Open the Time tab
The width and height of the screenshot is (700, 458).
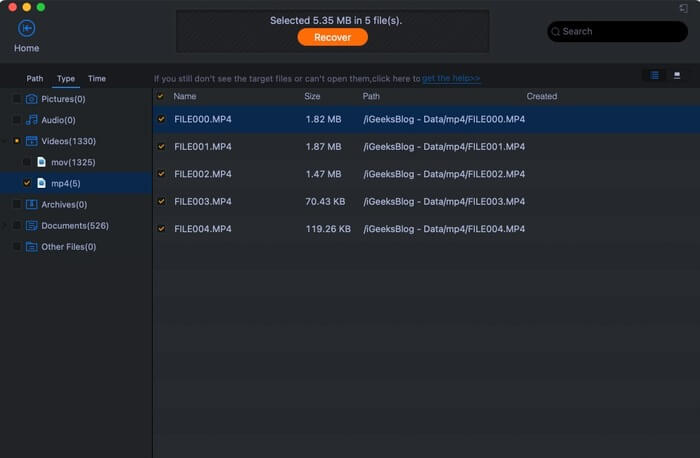tap(97, 79)
